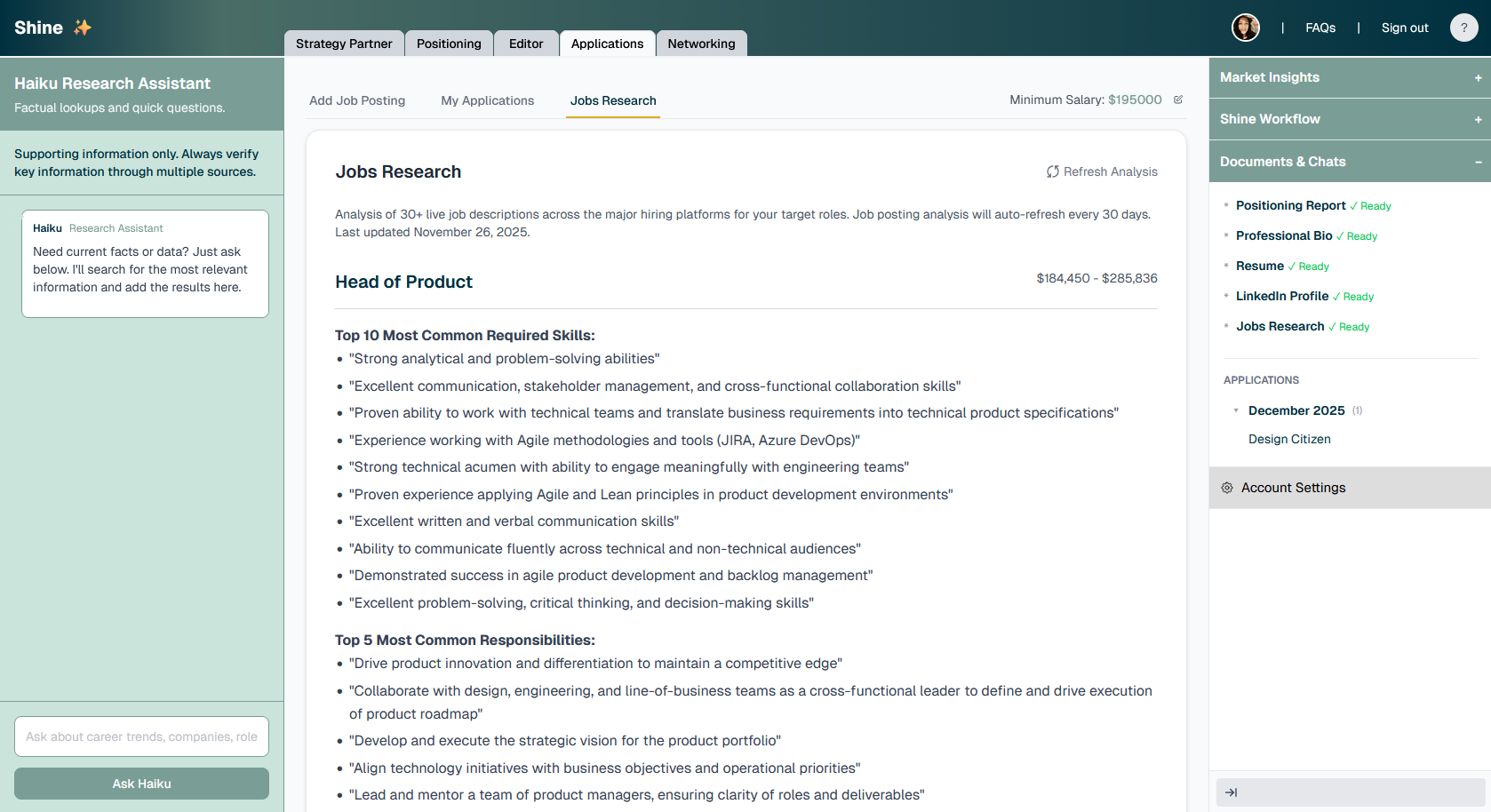Open the Positioning Report document
Viewport: 1491px width, 812px height.
1290,205
